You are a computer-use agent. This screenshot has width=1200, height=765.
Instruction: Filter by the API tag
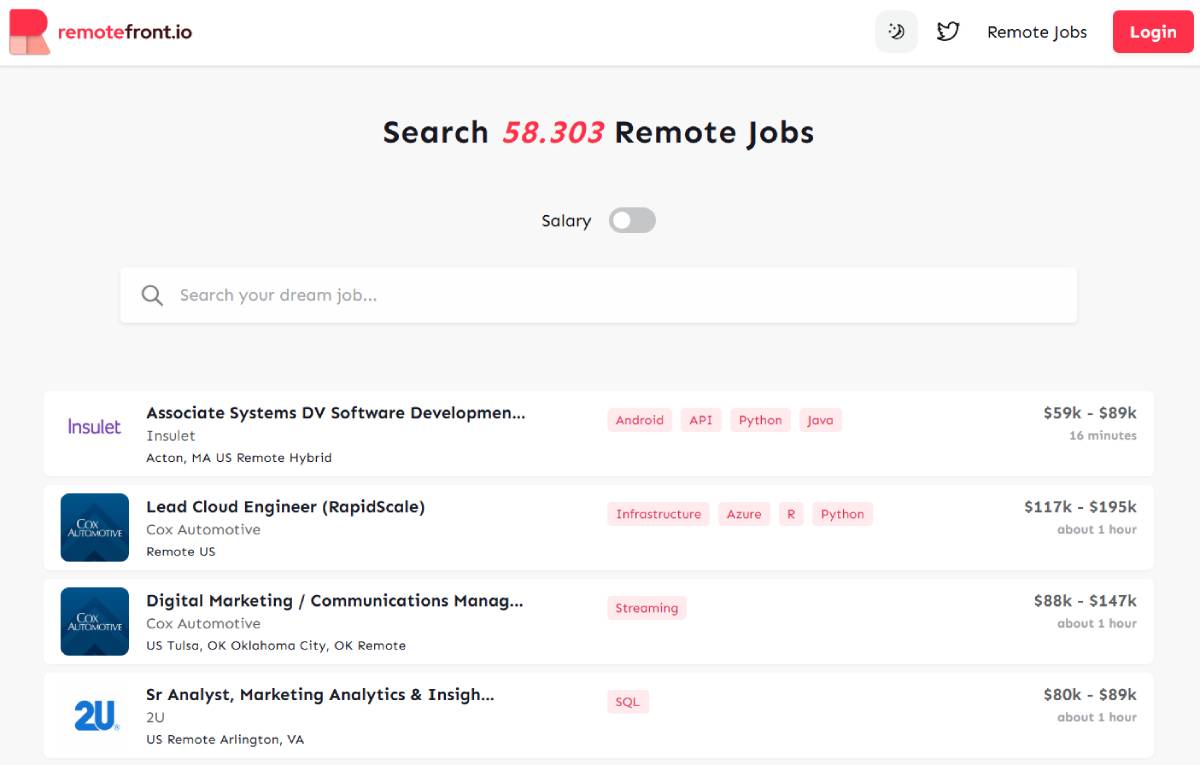(701, 420)
